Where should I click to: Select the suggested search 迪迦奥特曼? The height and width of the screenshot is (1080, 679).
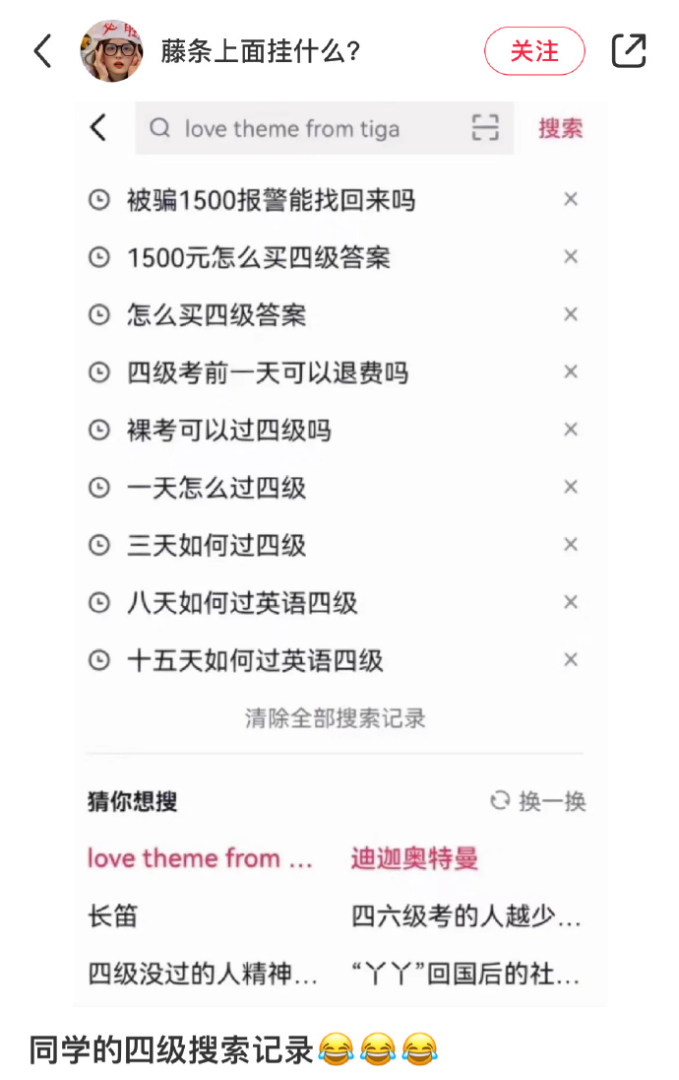pyautogui.click(x=415, y=858)
